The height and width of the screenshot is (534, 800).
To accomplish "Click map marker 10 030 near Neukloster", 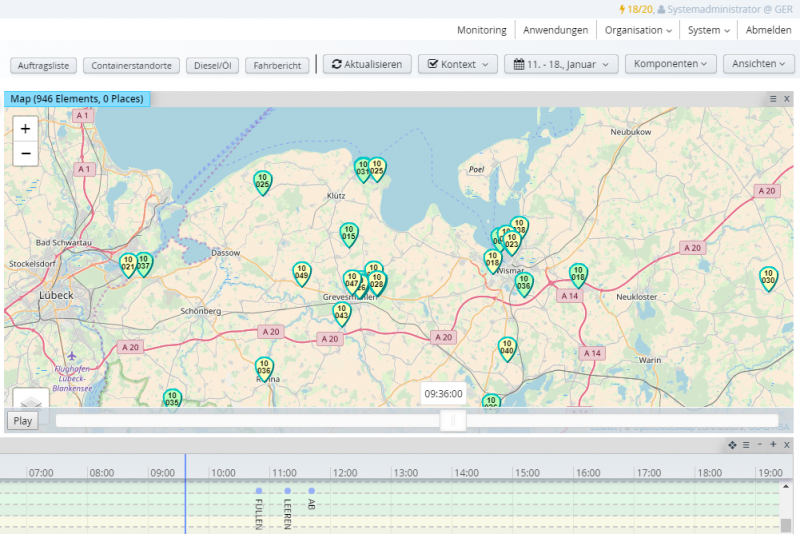I will [768, 277].
